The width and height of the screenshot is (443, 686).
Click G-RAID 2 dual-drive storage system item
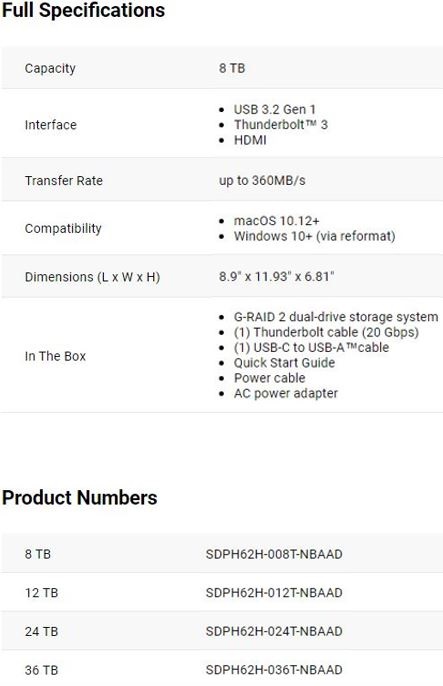[x=336, y=317]
